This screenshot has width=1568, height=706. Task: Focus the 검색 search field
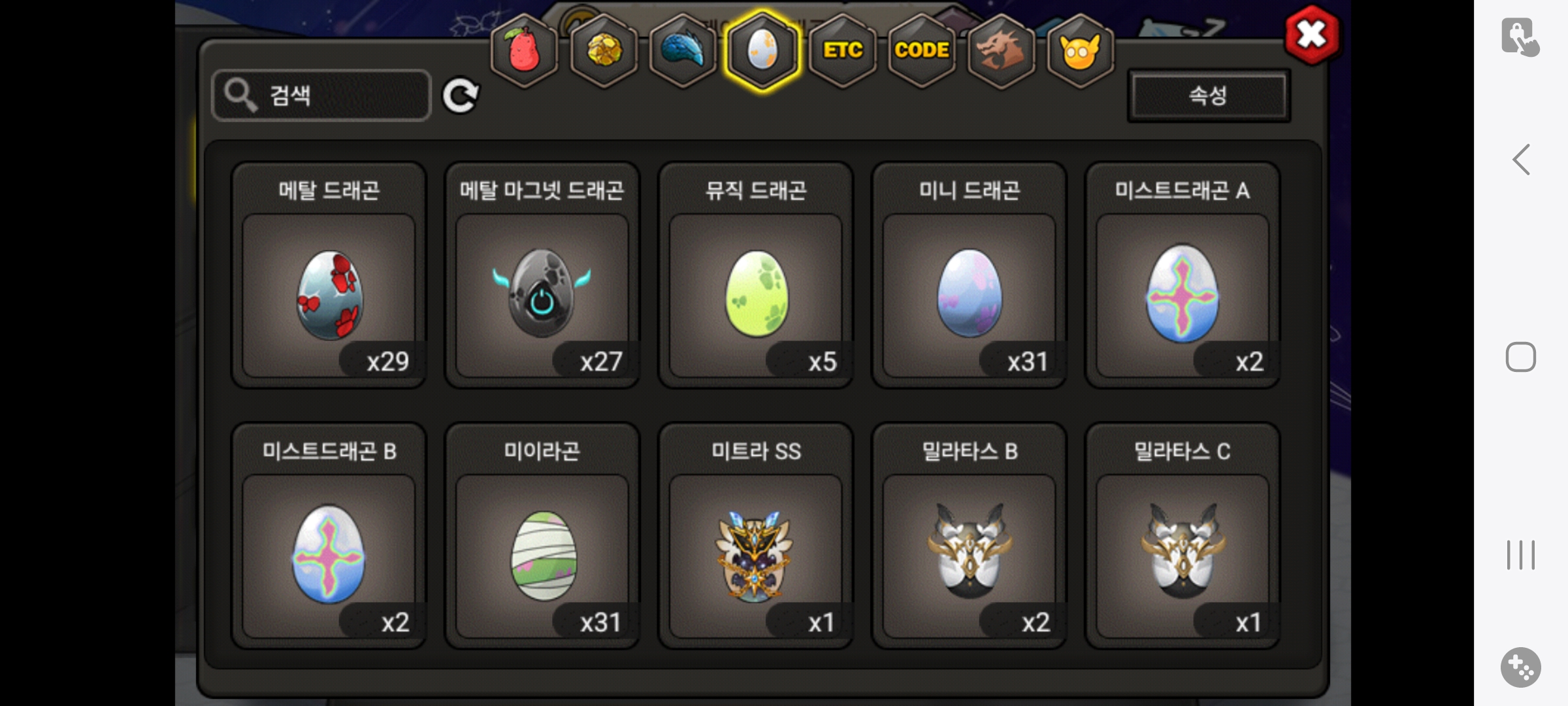pos(321,95)
